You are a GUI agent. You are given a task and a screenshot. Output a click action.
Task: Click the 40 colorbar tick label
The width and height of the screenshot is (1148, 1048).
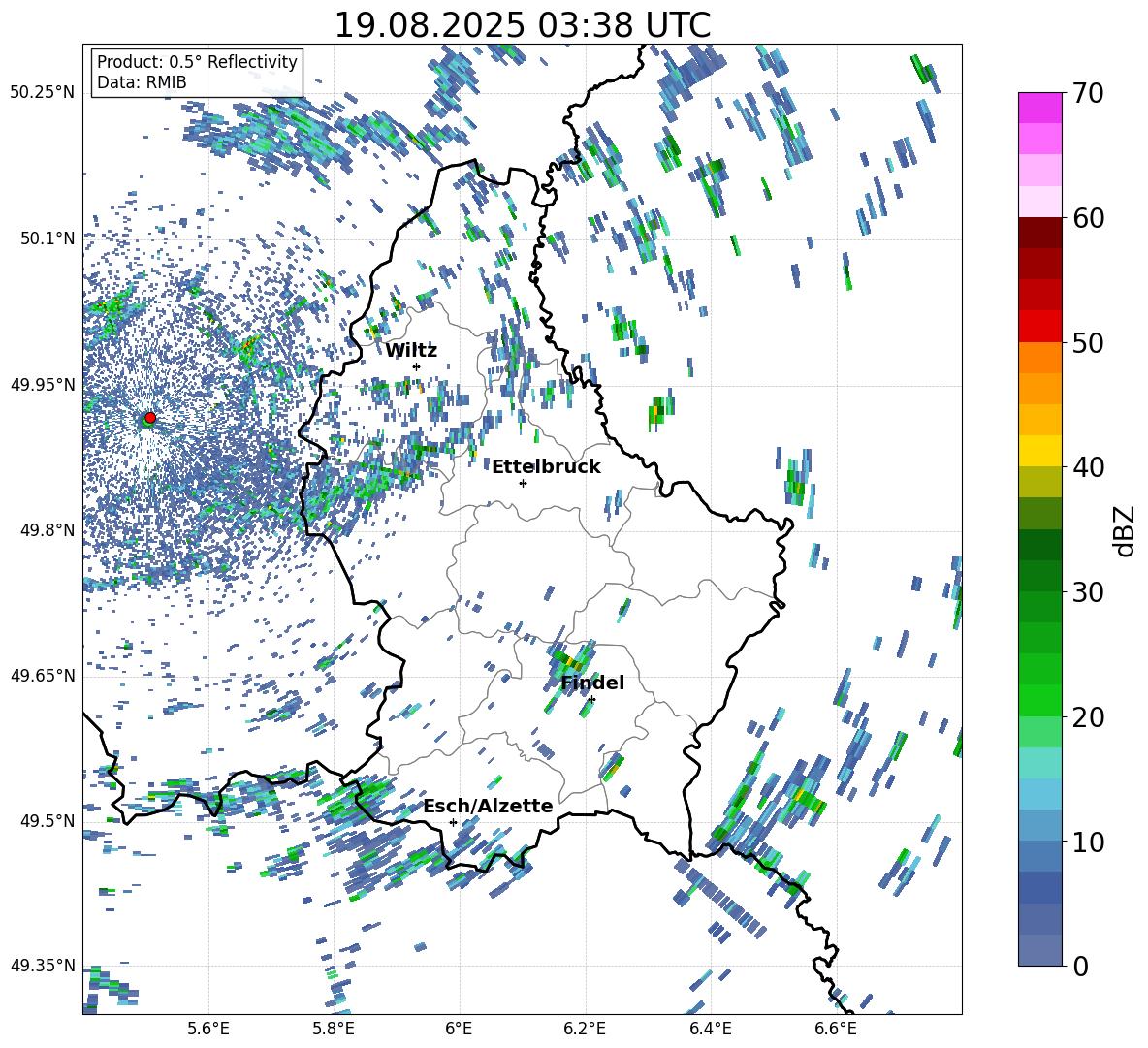[1087, 467]
